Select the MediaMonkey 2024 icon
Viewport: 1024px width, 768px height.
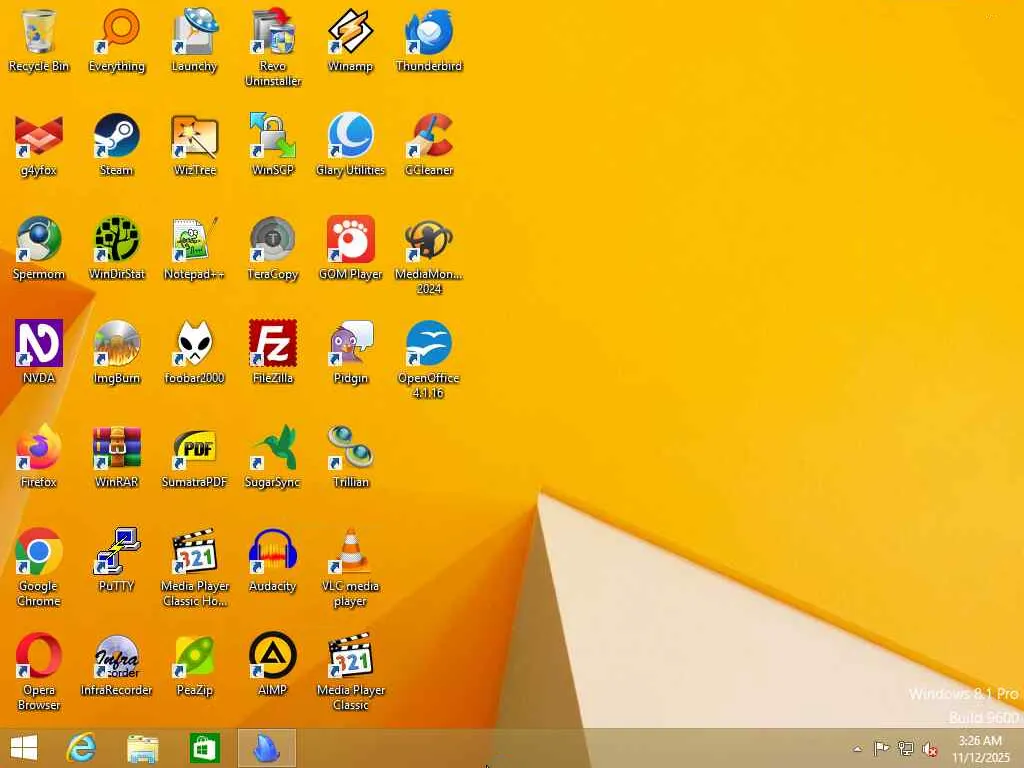coord(429,255)
